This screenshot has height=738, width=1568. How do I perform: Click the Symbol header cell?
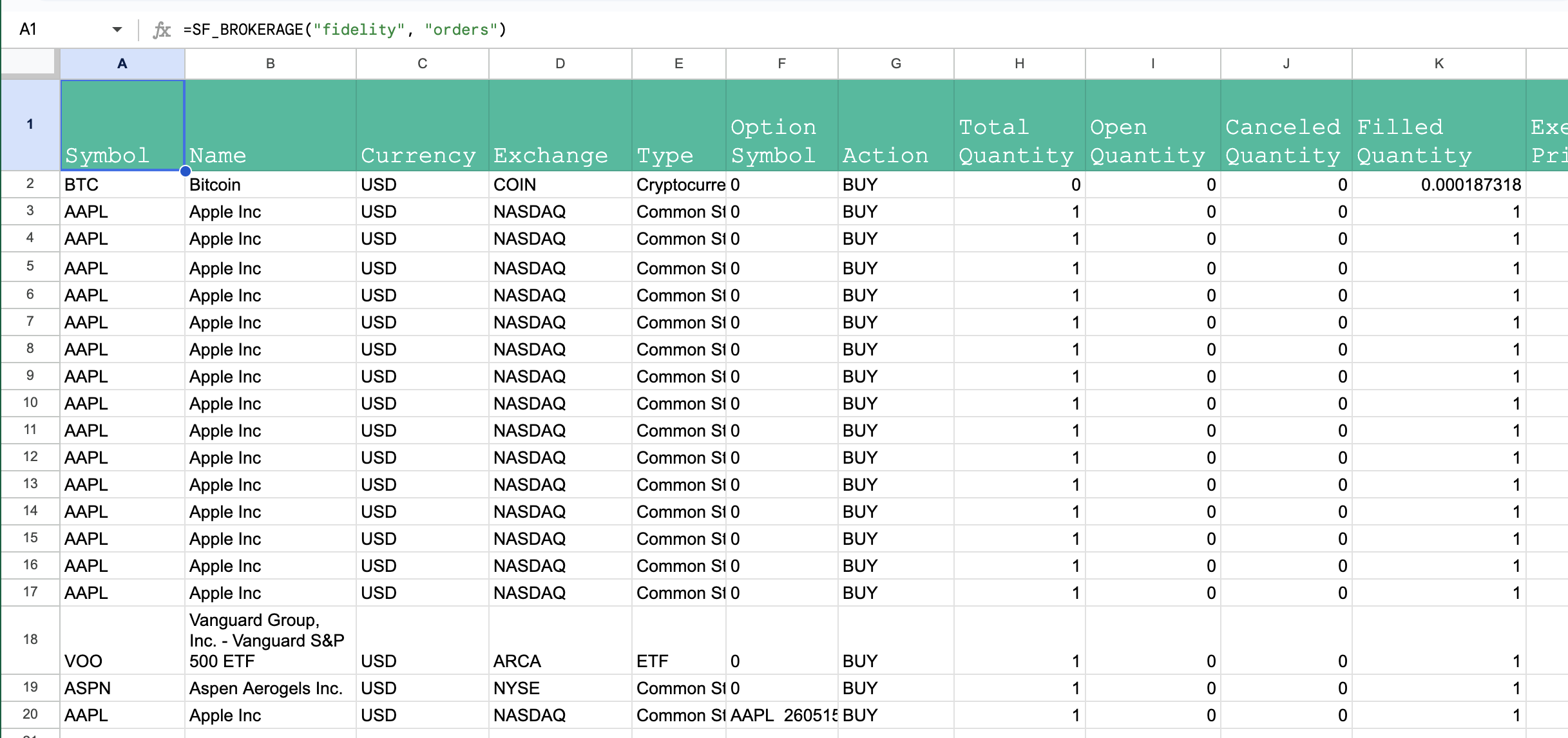click(x=122, y=125)
